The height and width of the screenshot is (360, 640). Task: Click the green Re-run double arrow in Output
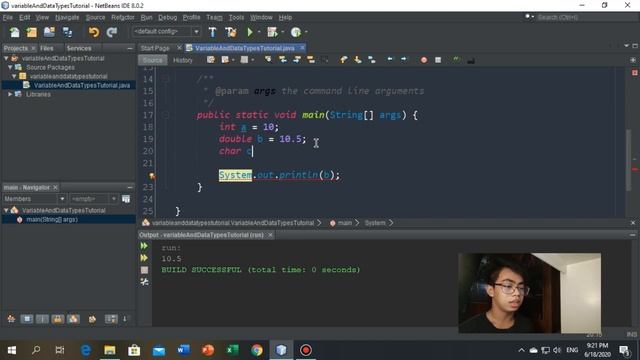pos(144,246)
